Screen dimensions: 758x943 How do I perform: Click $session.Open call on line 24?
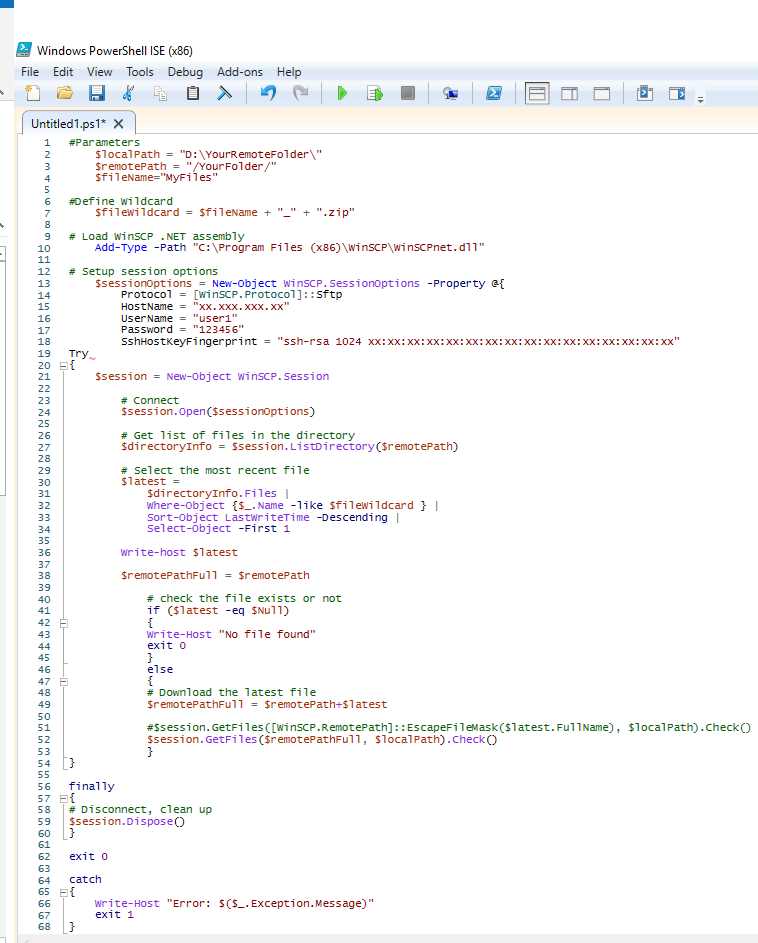[218, 412]
